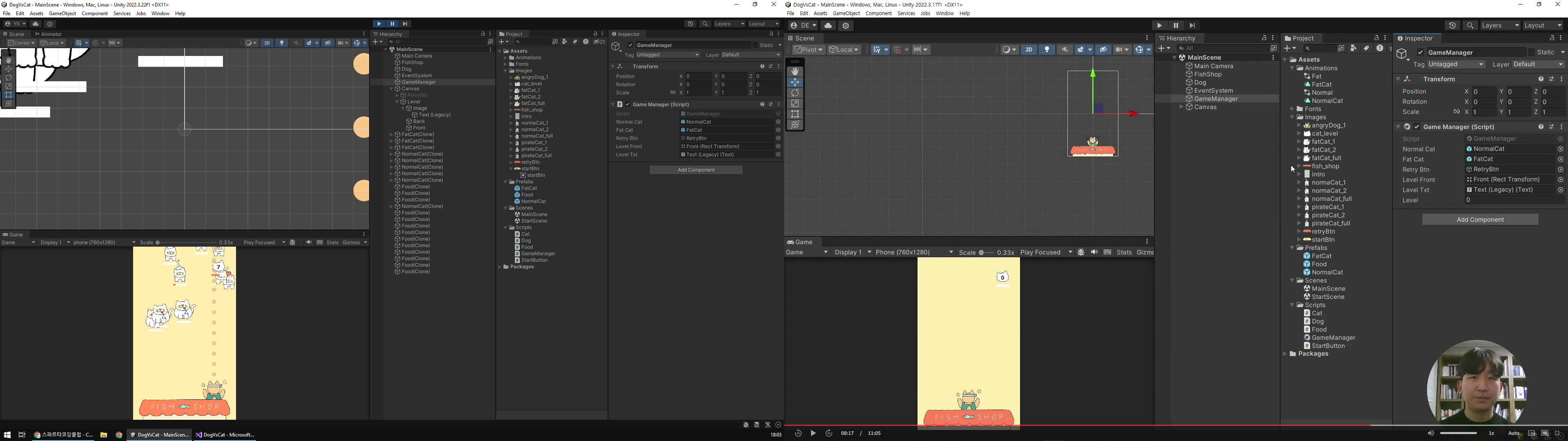Adjust the video player volume slider
The width and height of the screenshot is (1568, 441).
[x=1458, y=433]
